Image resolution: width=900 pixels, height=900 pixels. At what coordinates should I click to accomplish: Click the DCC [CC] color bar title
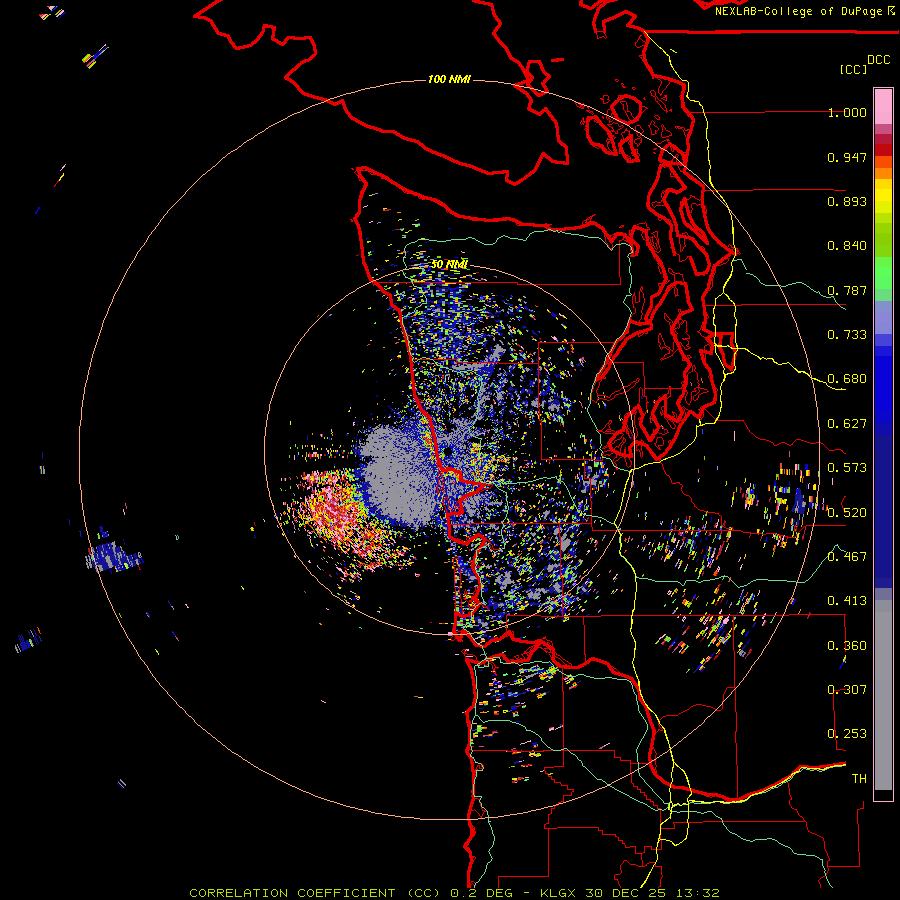pyautogui.click(x=864, y=64)
